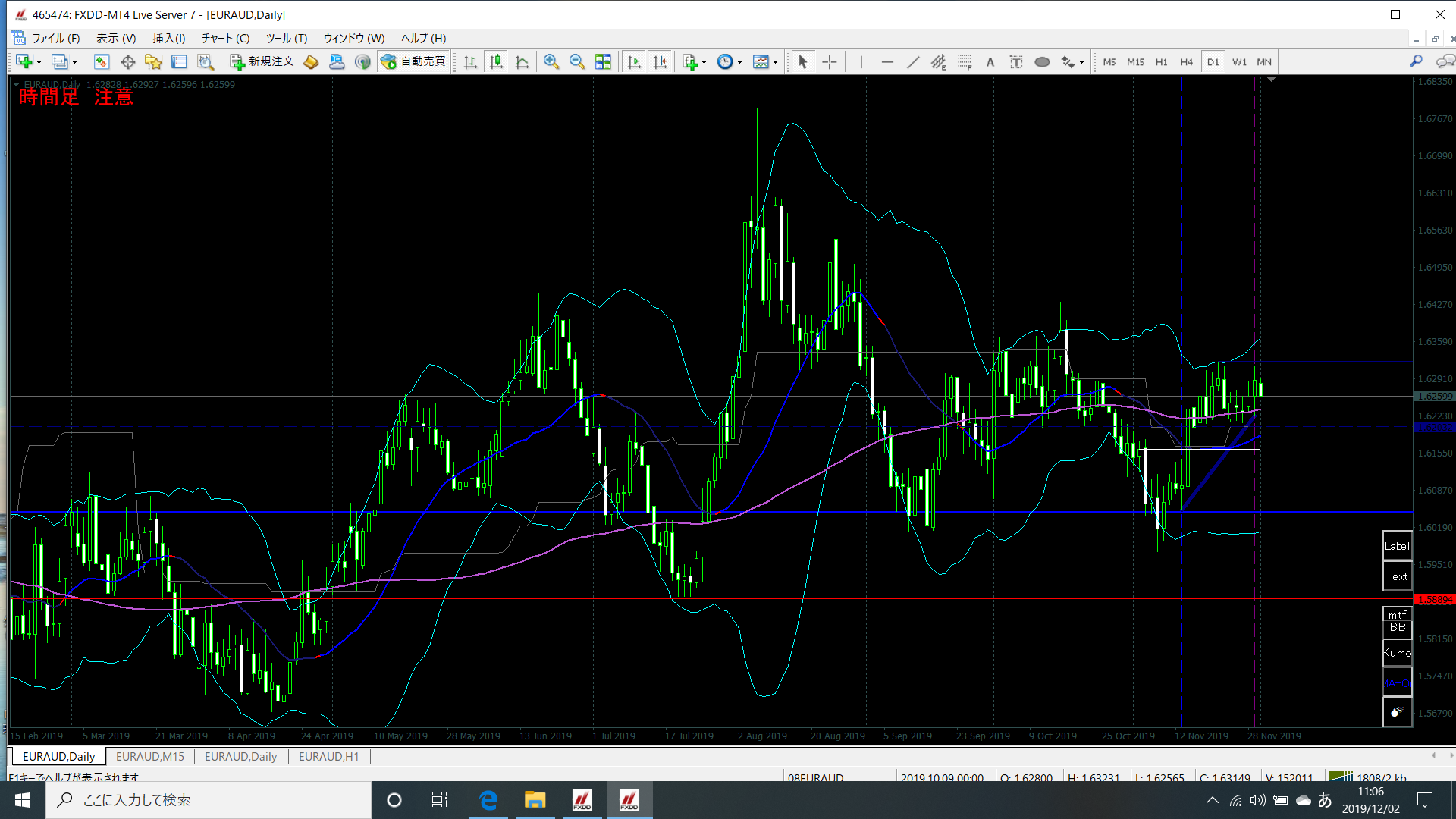Select the D1 daily timeframe
This screenshot has width=1456, height=819.
click(x=1213, y=62)
